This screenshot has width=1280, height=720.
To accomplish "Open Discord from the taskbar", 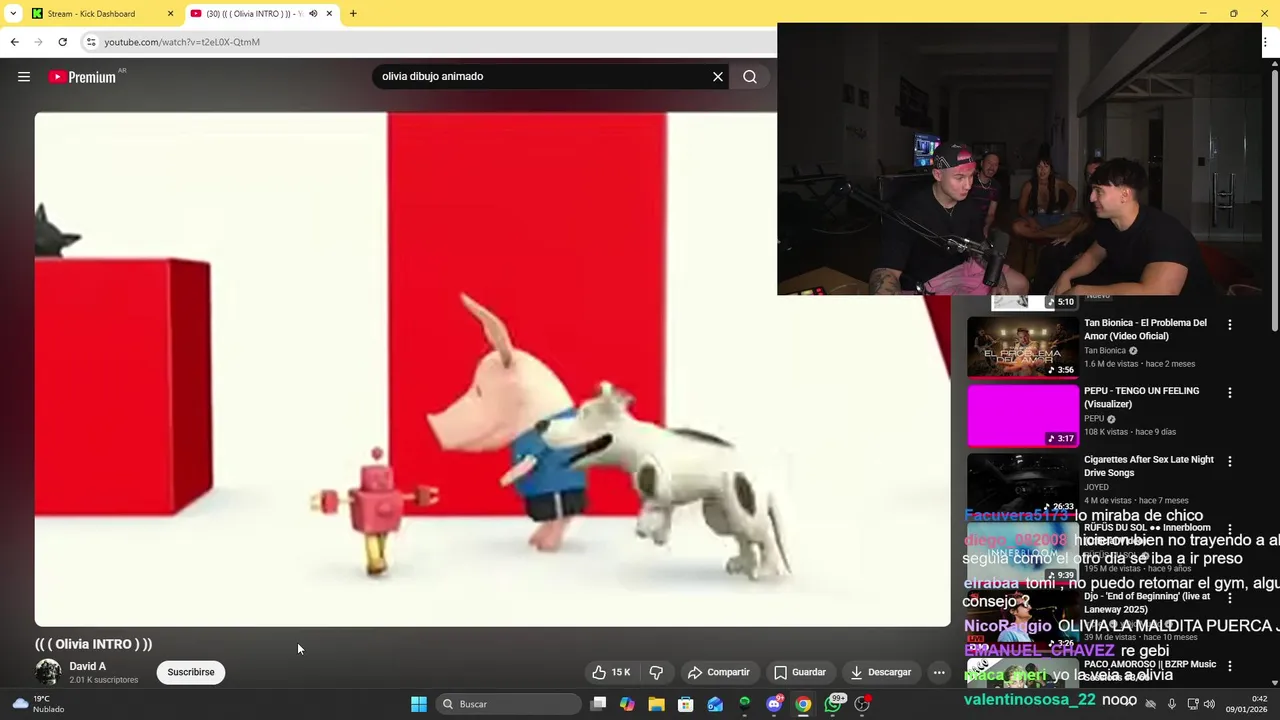I will [774, 704].
